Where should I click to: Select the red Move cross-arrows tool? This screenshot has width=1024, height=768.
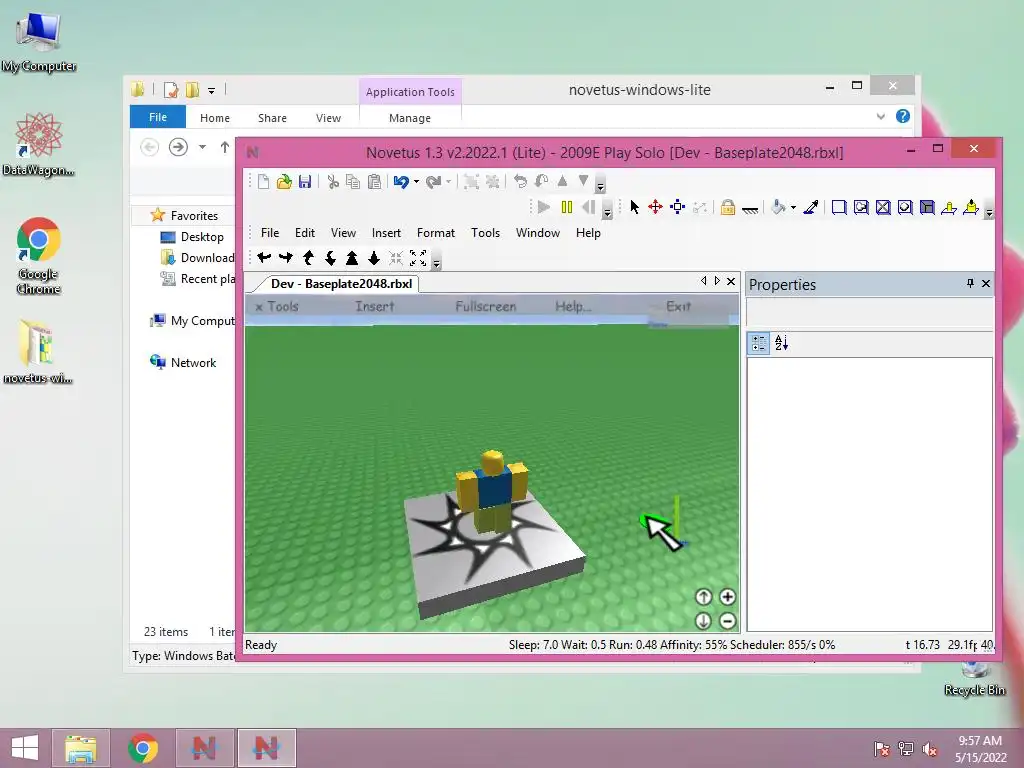pos(655,207)
